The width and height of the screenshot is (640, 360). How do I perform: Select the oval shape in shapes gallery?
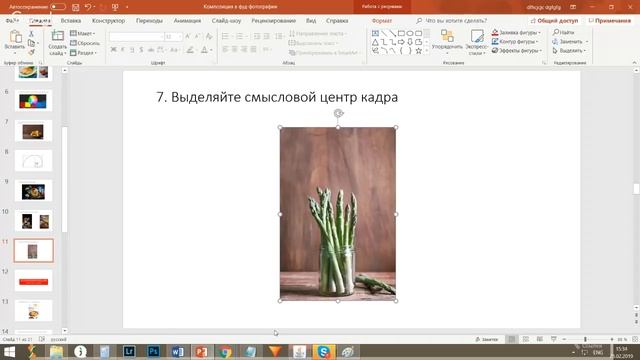(x=410, y=33)
